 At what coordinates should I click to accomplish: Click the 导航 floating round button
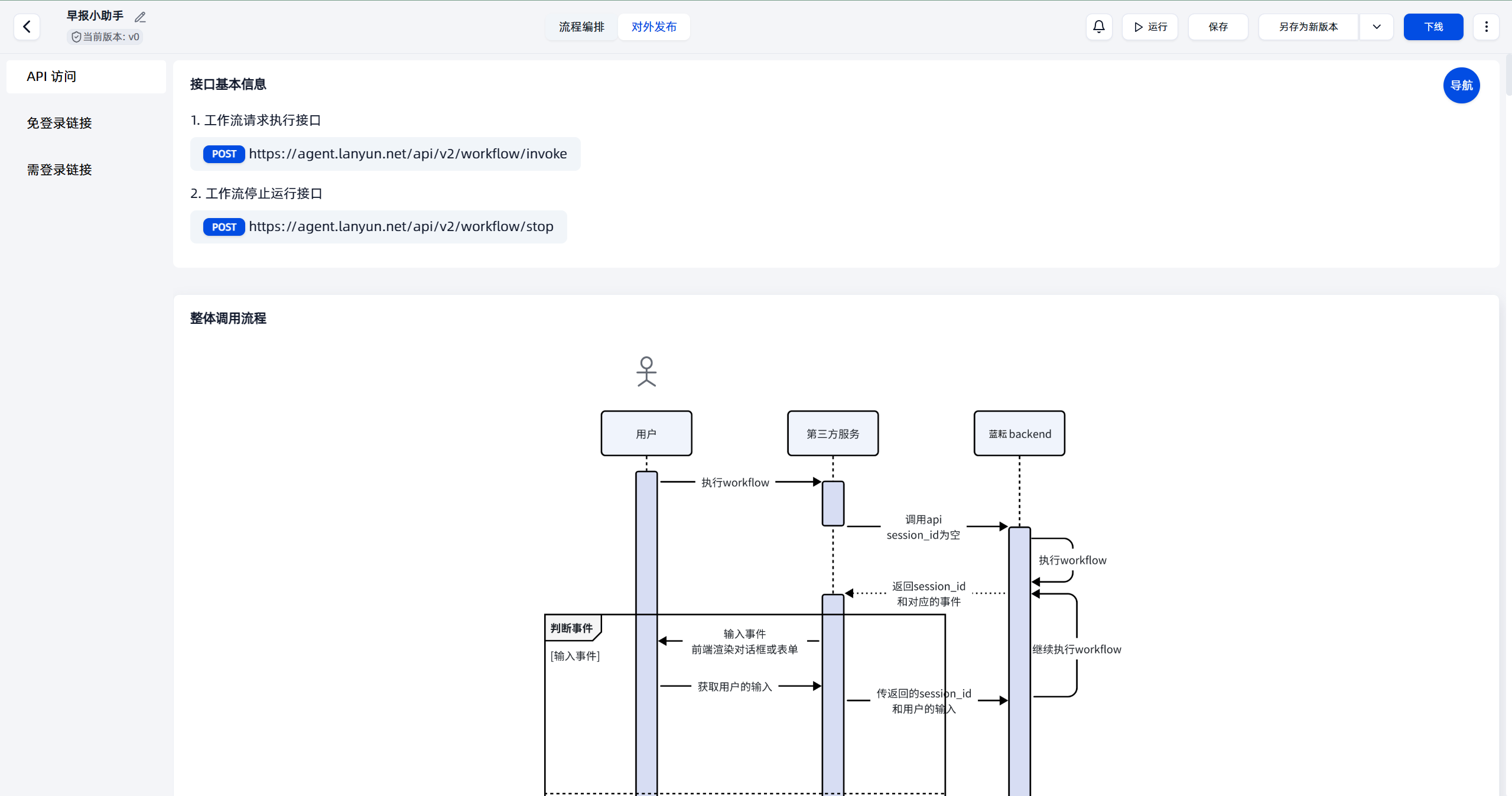[x=1461, y=86]
